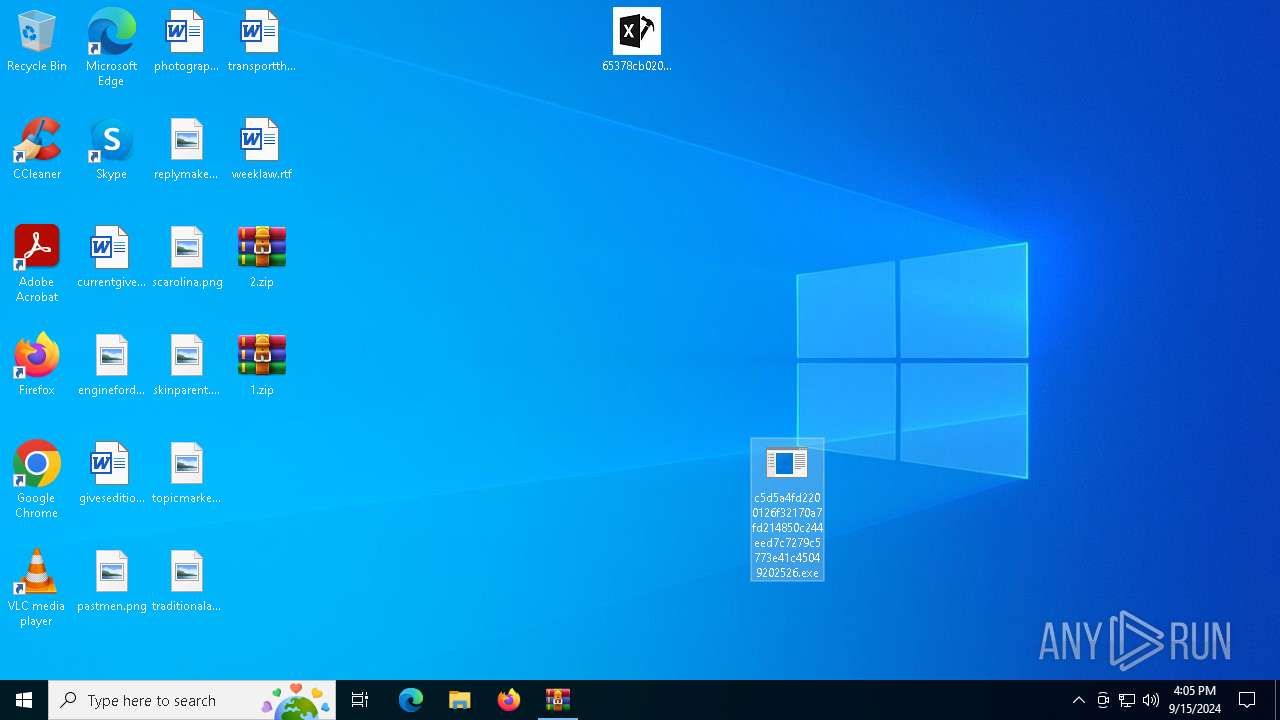1280x720 pixels.
Task: Launch Edge from the taskbar
Action: 411,700
